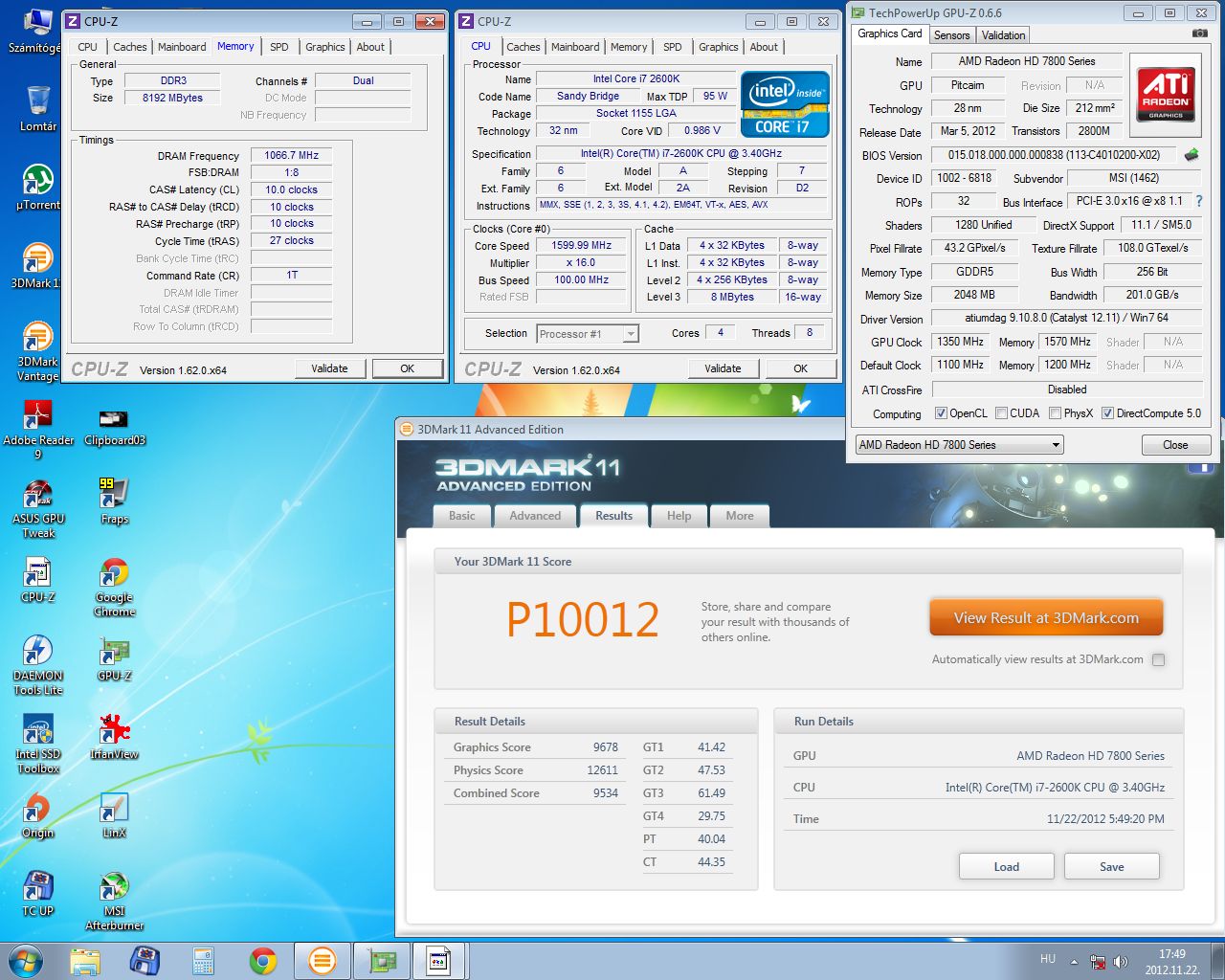
Task: Launch the IrfanView desktop shortcut
Action: (114, 737)
